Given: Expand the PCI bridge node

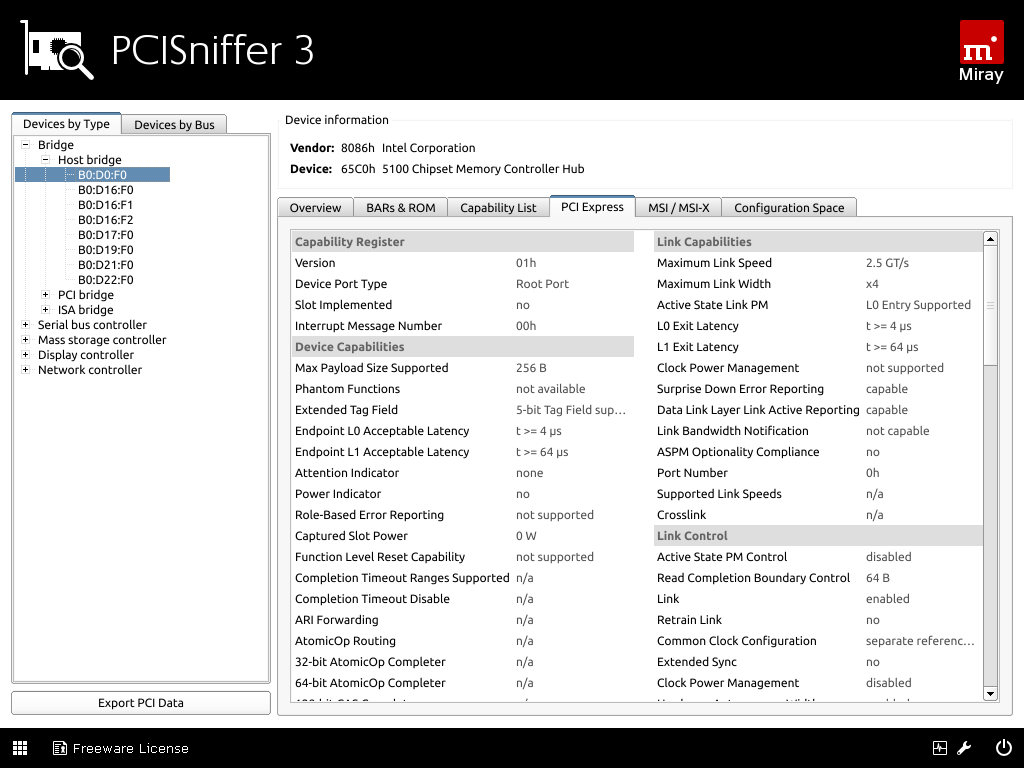Looking at the screenshot, I should pyautogui.click(x=45, y=295).
